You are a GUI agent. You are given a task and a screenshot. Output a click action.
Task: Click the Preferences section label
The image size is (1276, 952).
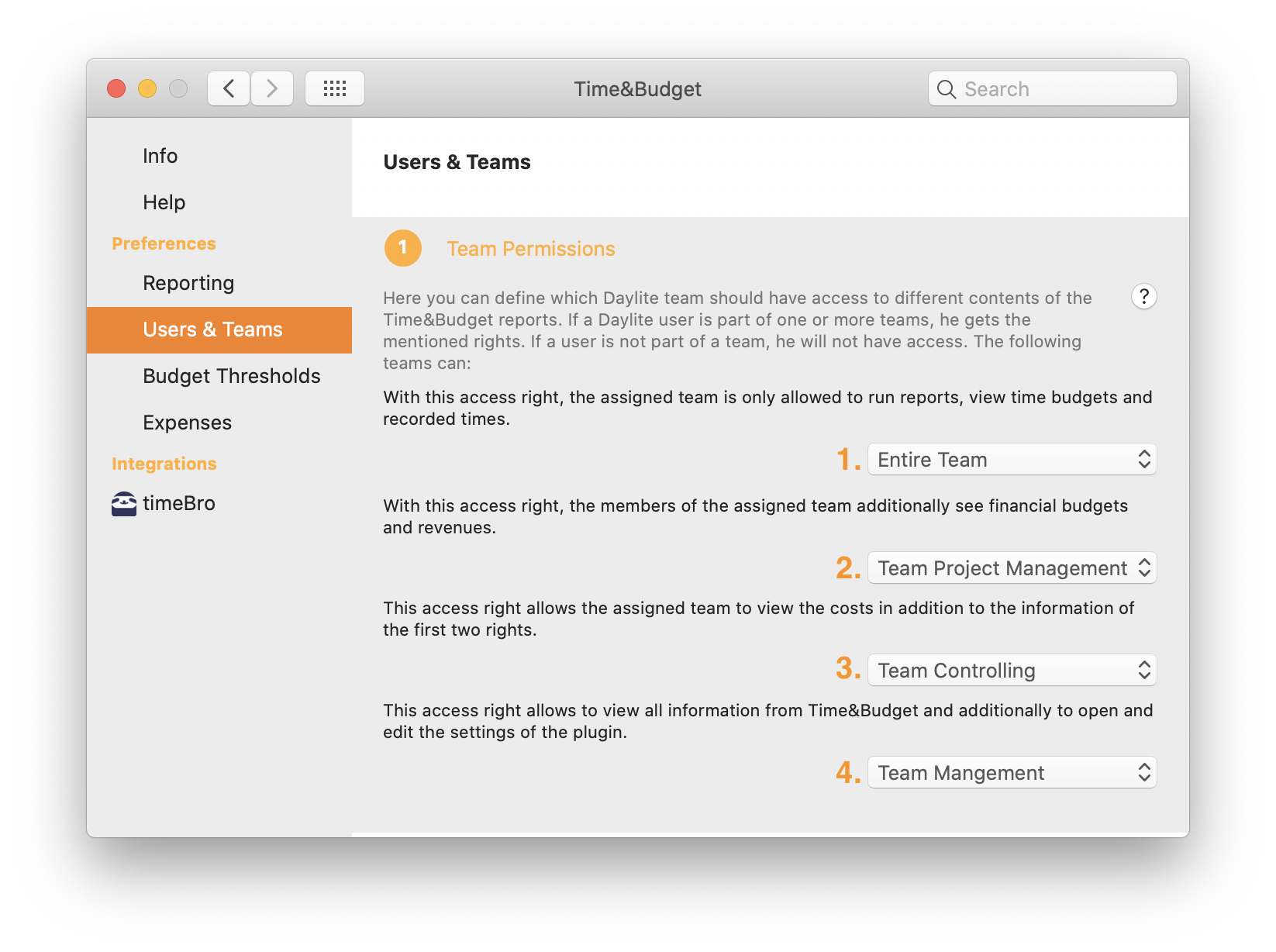164,243
